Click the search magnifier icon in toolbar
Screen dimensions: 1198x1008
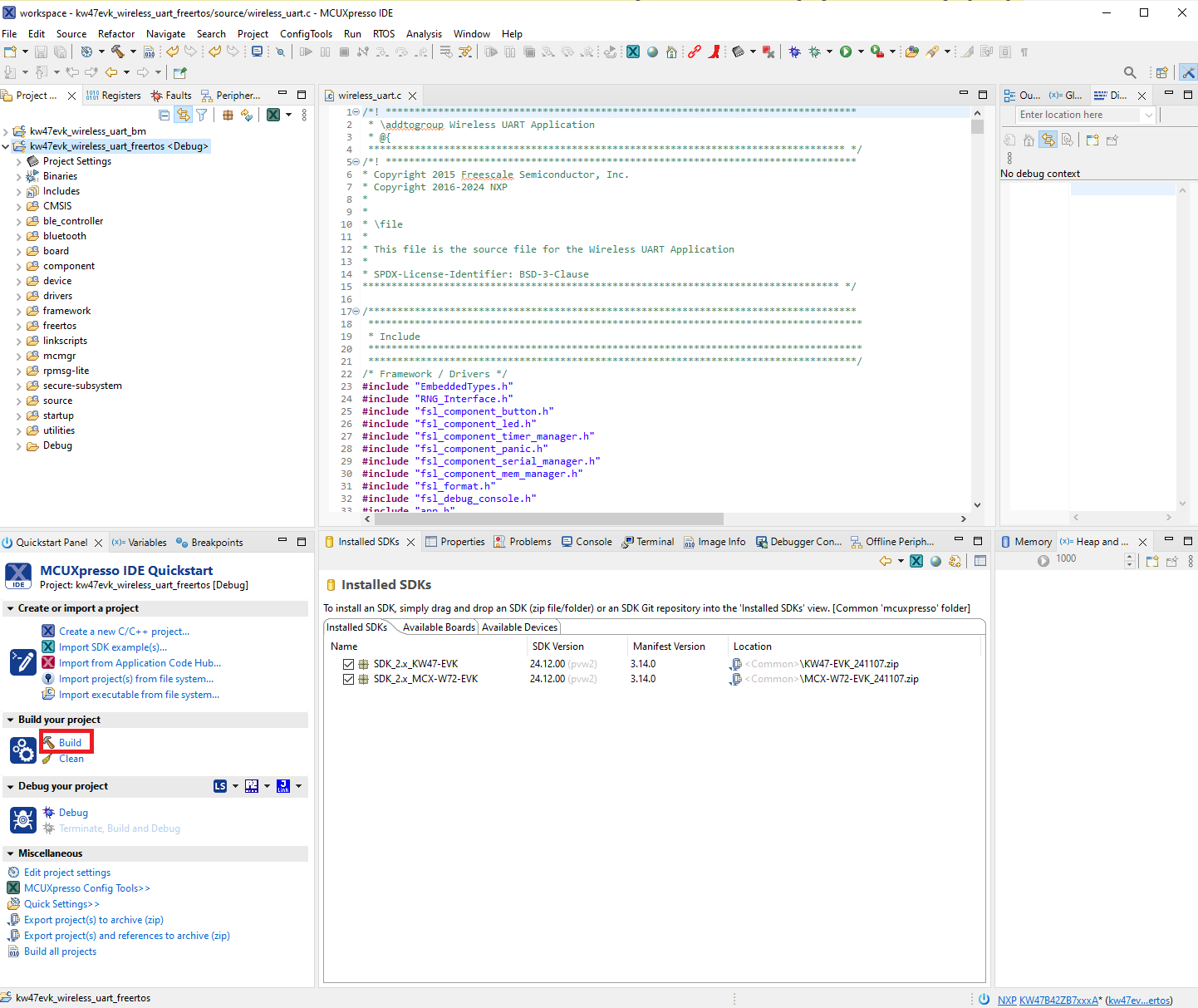click(1129, 72)
